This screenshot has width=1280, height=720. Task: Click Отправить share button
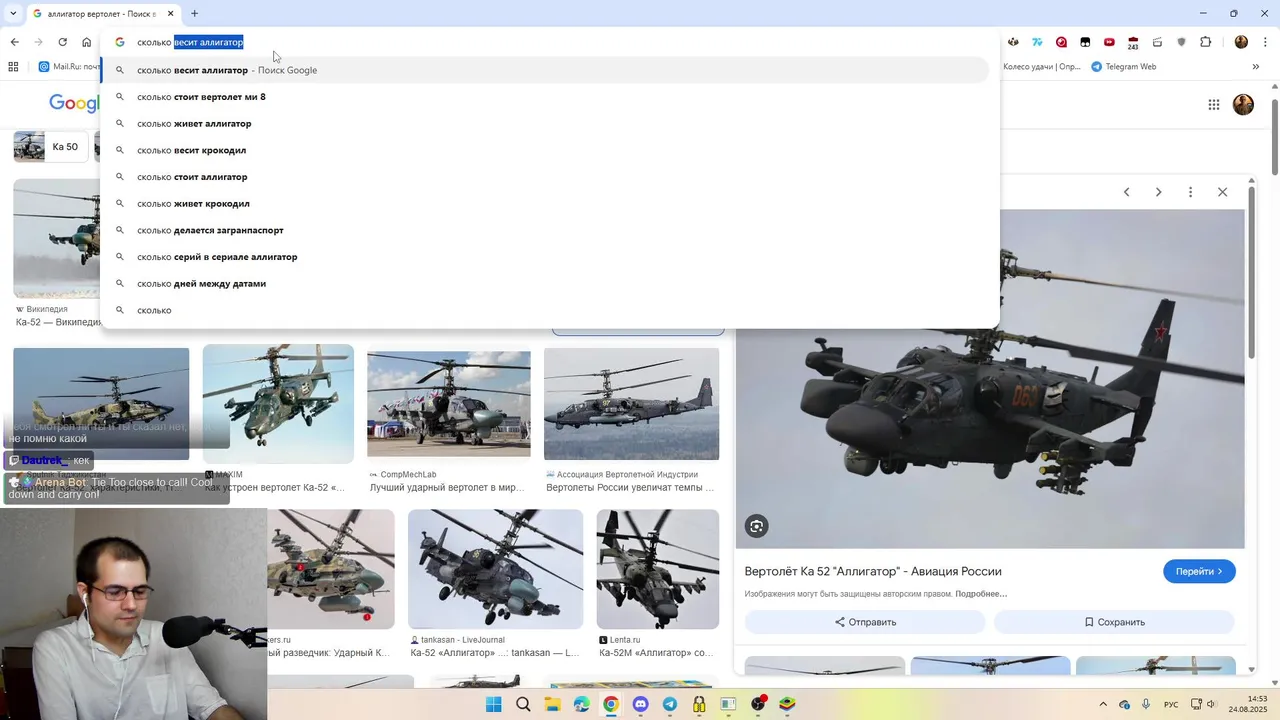tap(865, 622)
